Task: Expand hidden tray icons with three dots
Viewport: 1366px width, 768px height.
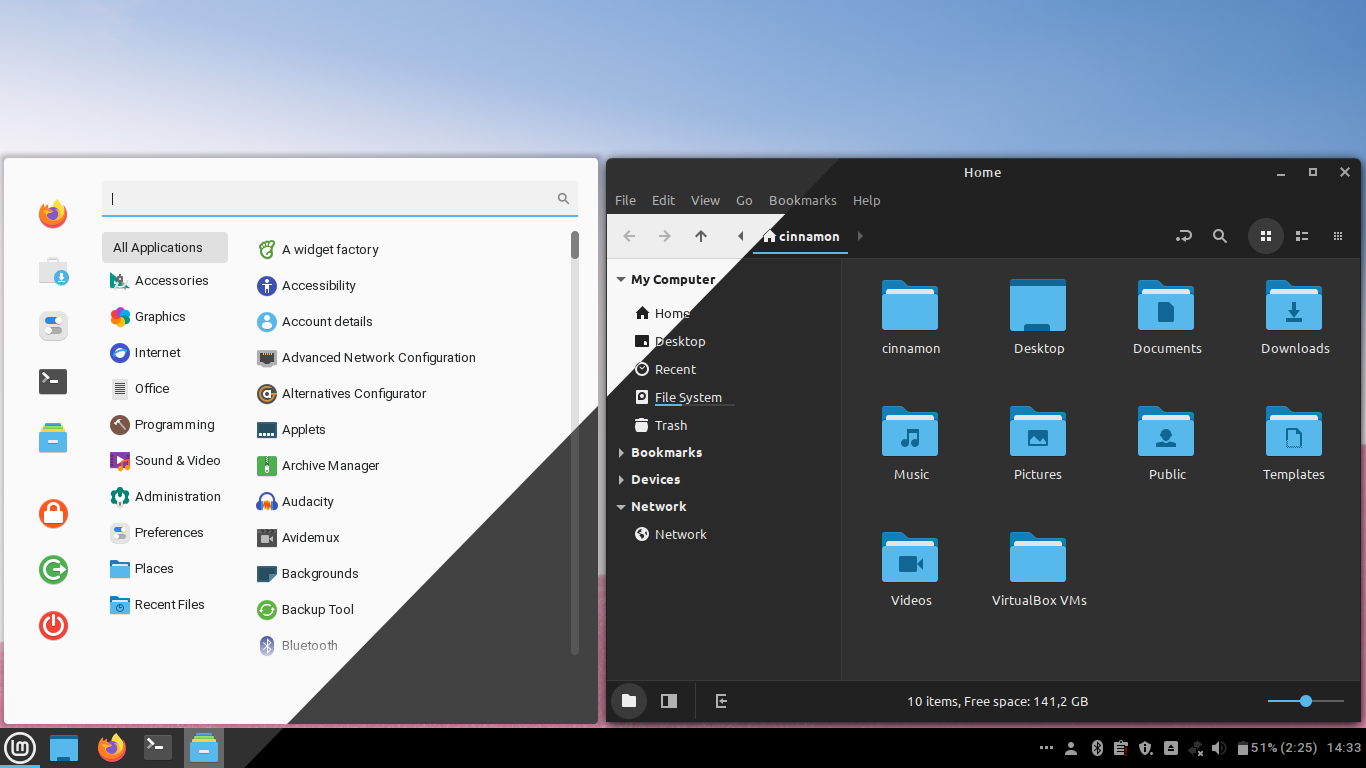Action: pos(1047,748)
